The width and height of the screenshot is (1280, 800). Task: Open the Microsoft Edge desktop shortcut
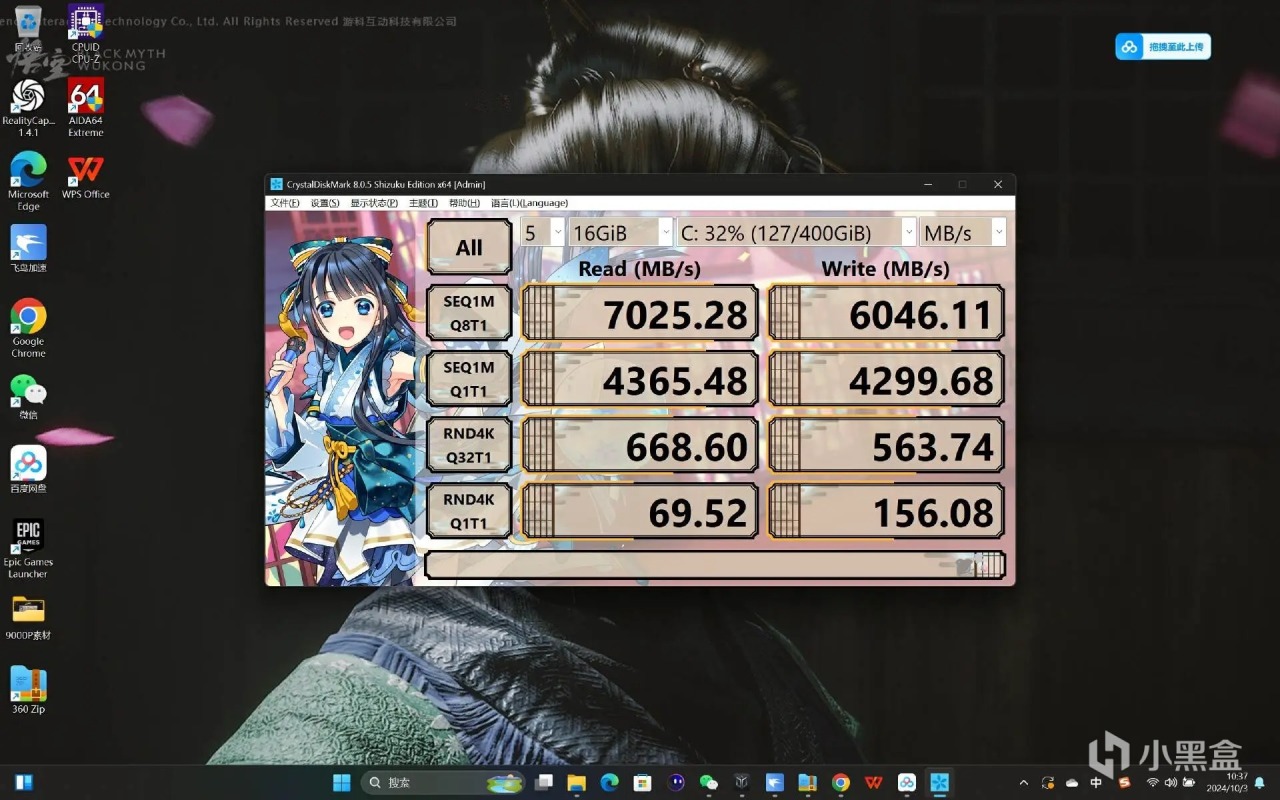click(28, 181)
